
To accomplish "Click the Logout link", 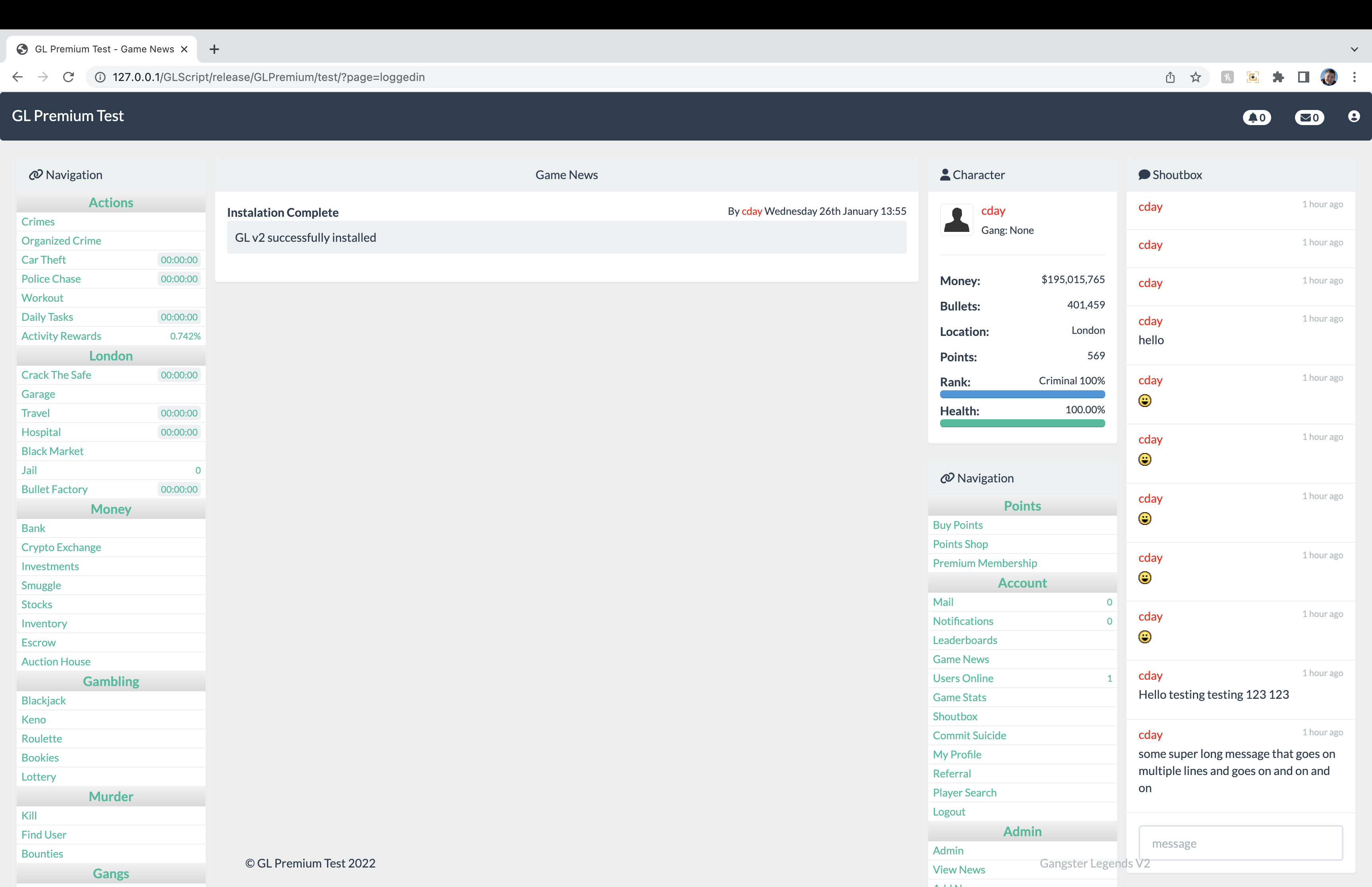I will pos(949,812).
